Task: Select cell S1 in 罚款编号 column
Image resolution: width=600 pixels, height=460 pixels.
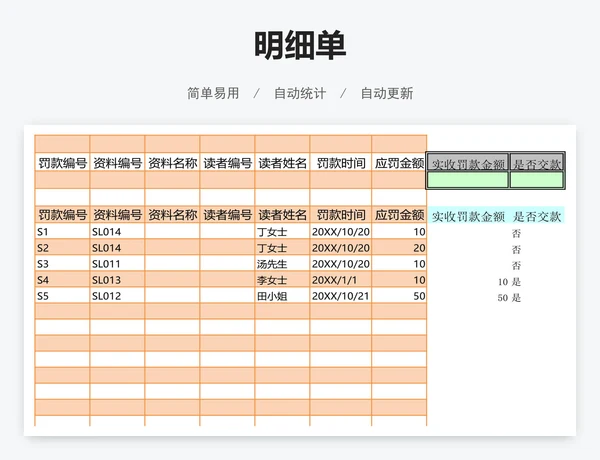Action: 62,232
